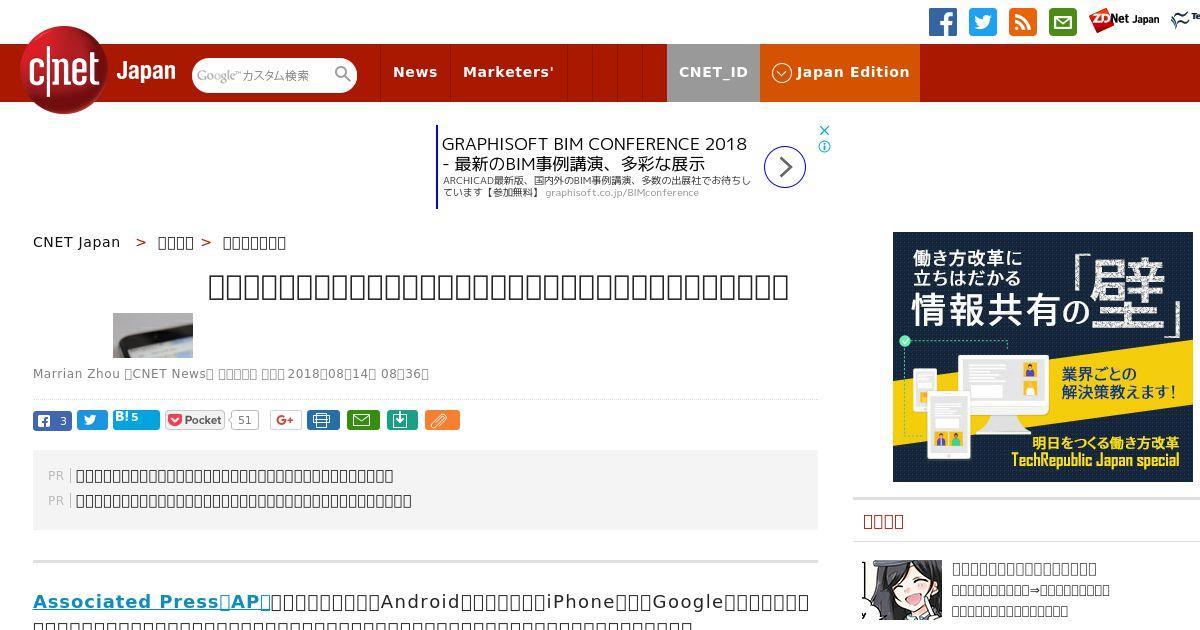The height and width of the screenshot is (630, 1200).
Task: Expand the Japan Edition dropdown
Action: [x=840, y=72]
